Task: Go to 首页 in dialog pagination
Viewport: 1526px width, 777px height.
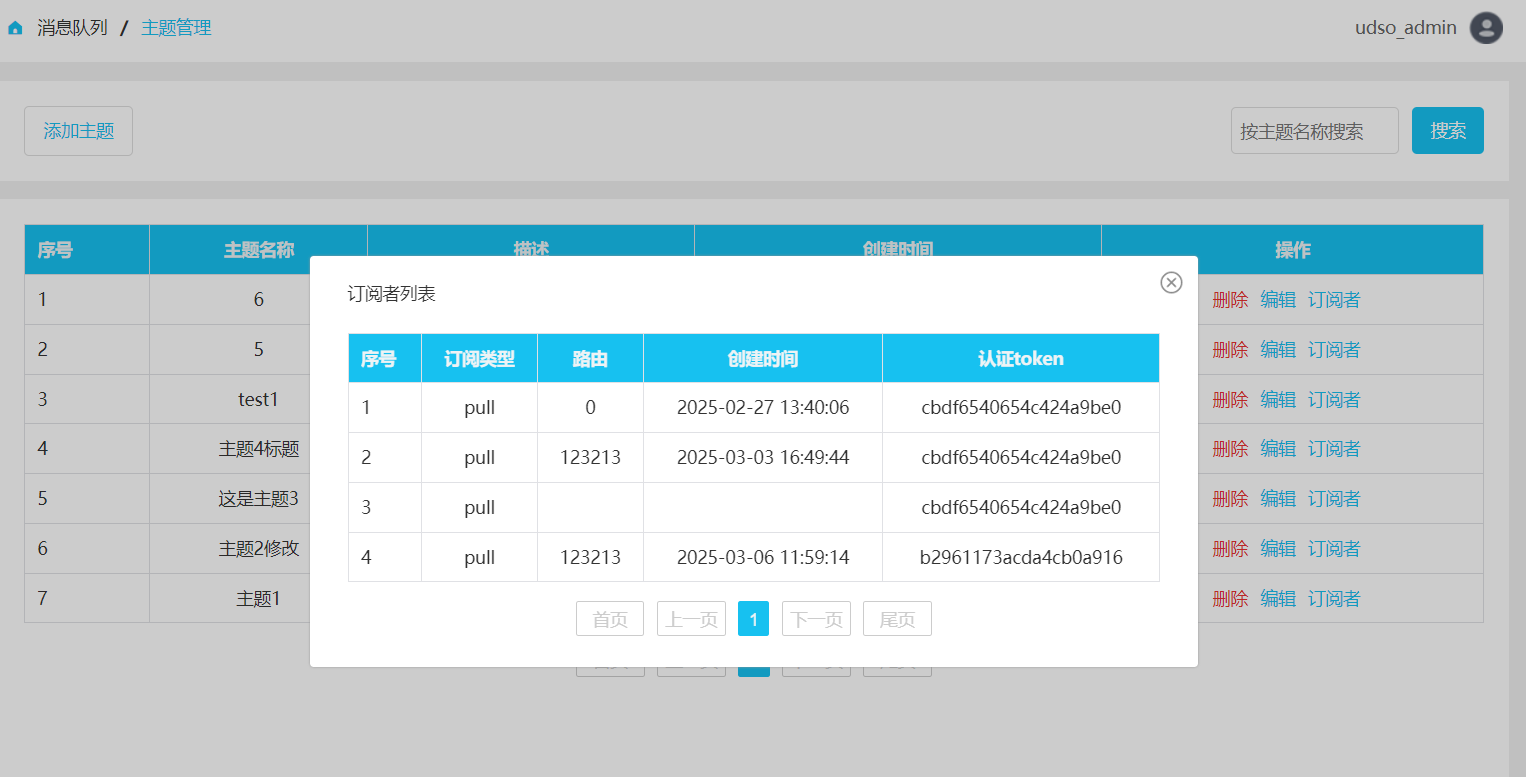Action: tap(610, 619)
